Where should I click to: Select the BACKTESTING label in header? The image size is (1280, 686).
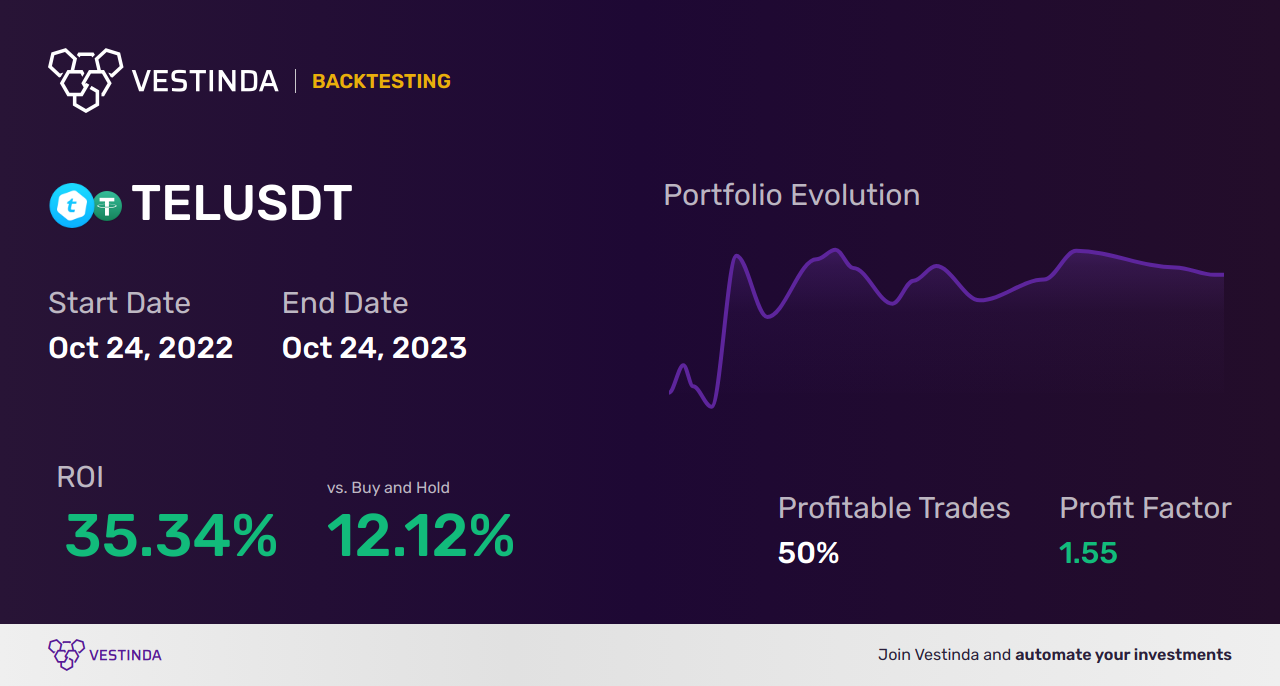pyautogui.click(x=381, y=81)
